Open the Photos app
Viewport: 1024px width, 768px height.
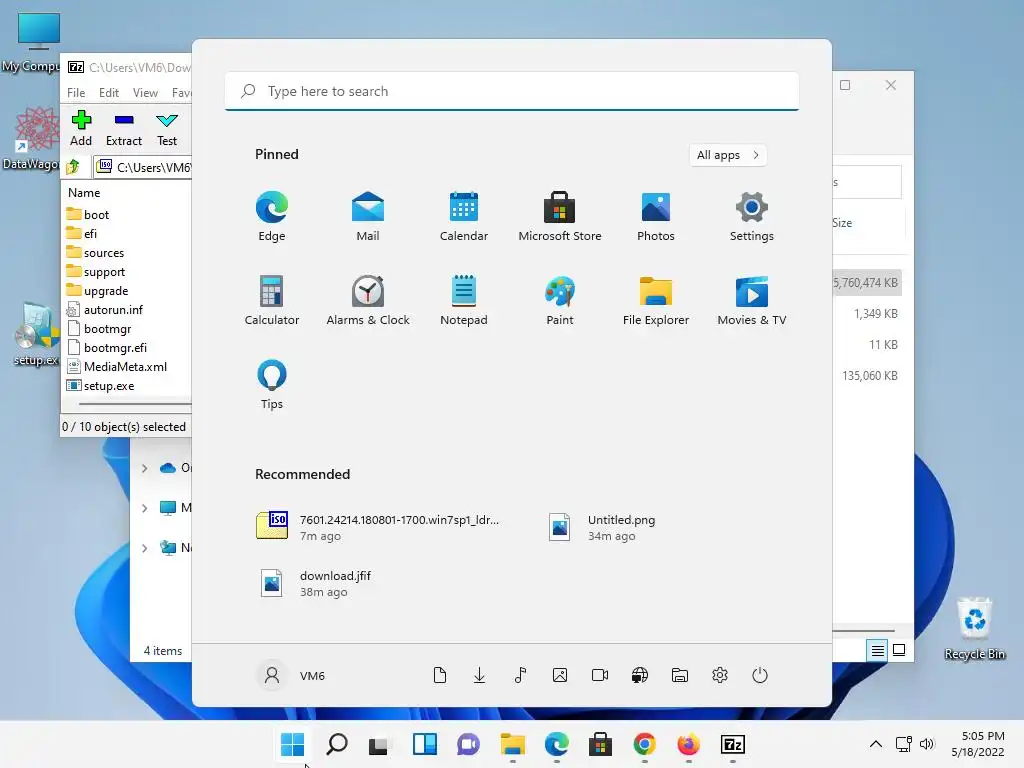pos(656,216)
